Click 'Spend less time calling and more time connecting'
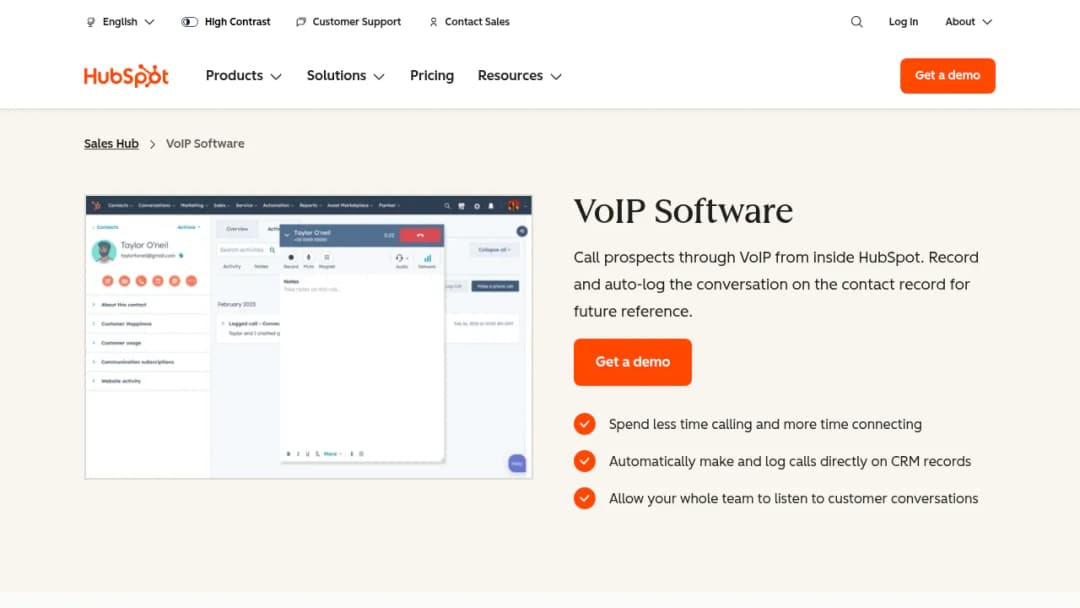The image size is (1080, 608). [765, 424]
